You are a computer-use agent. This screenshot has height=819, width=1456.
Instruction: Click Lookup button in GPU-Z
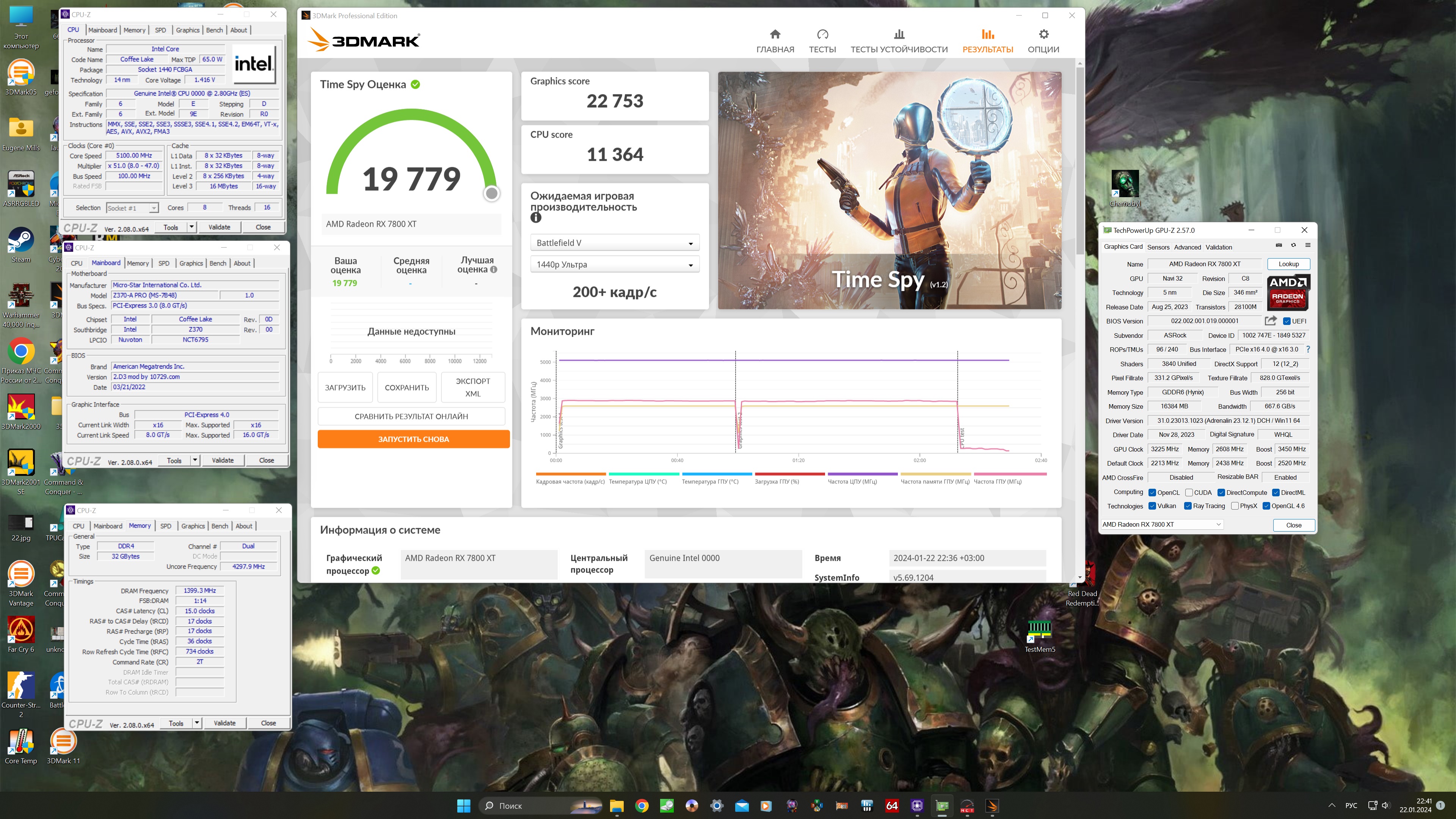coord(1288,264)
